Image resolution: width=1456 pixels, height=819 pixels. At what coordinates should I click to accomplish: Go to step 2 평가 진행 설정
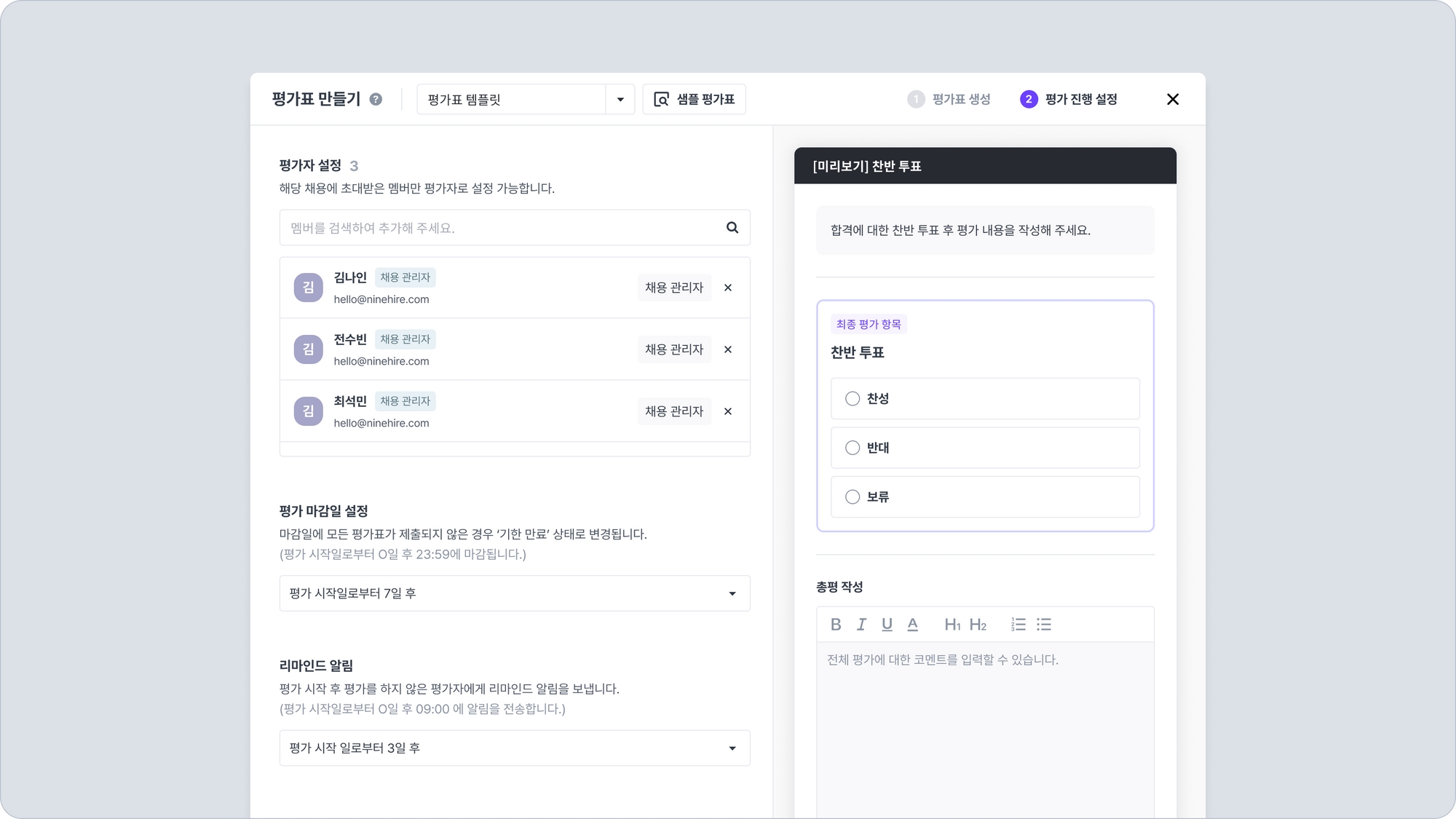tap(1069, 99)
